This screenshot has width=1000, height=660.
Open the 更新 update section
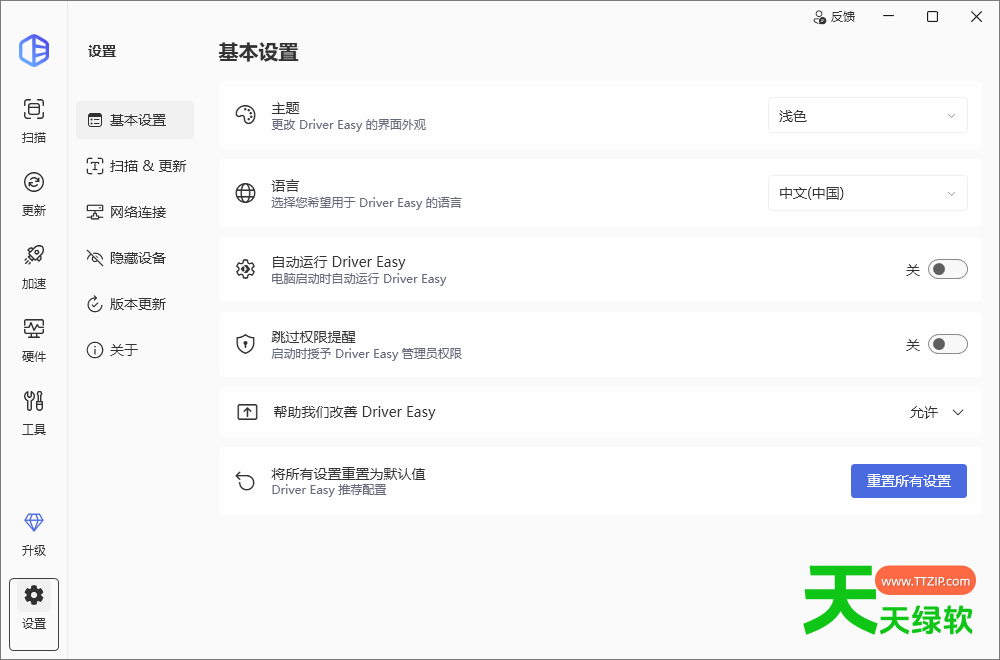[34, 194]
